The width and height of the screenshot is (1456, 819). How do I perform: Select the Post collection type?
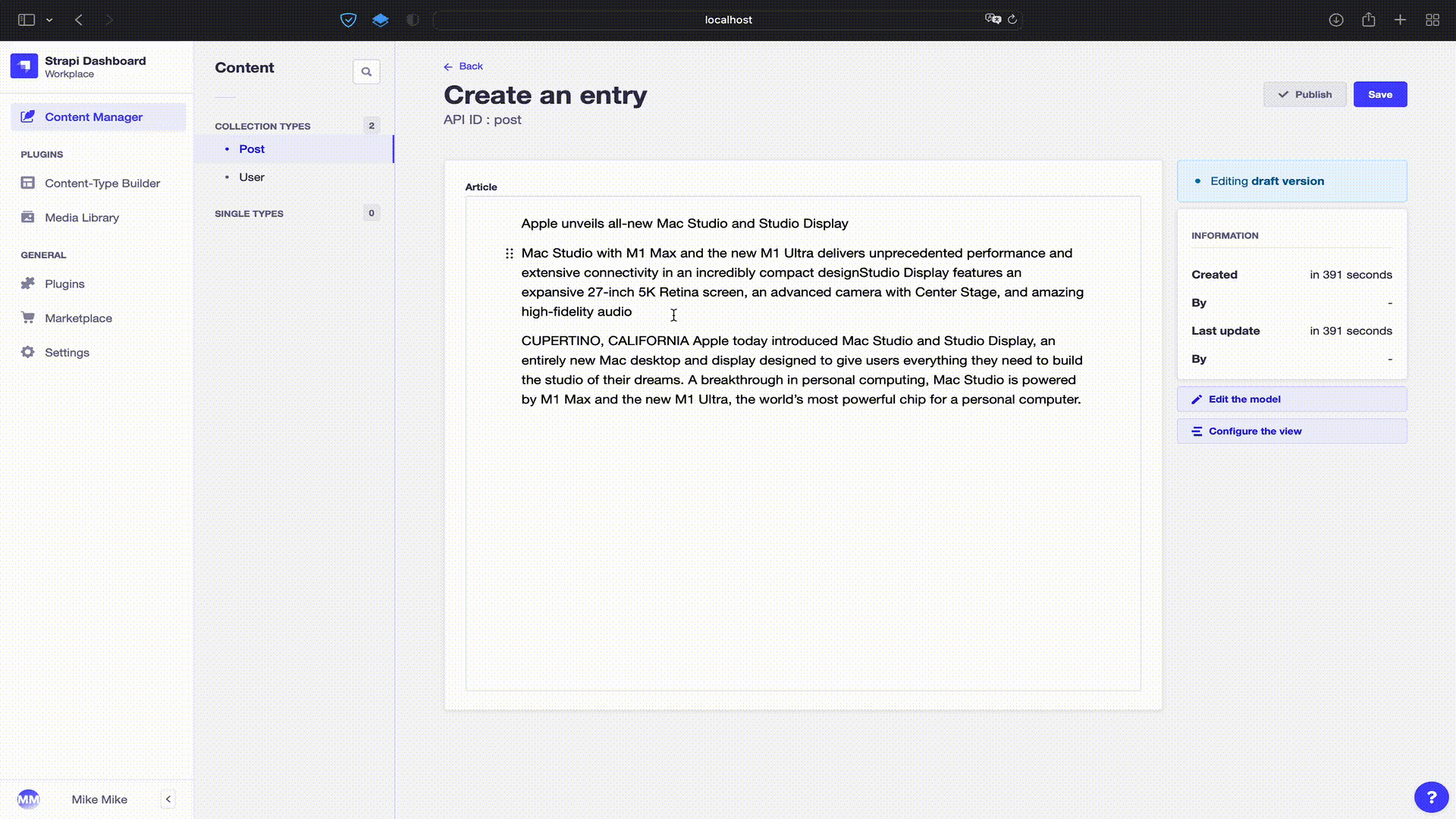tap(252, 149)
